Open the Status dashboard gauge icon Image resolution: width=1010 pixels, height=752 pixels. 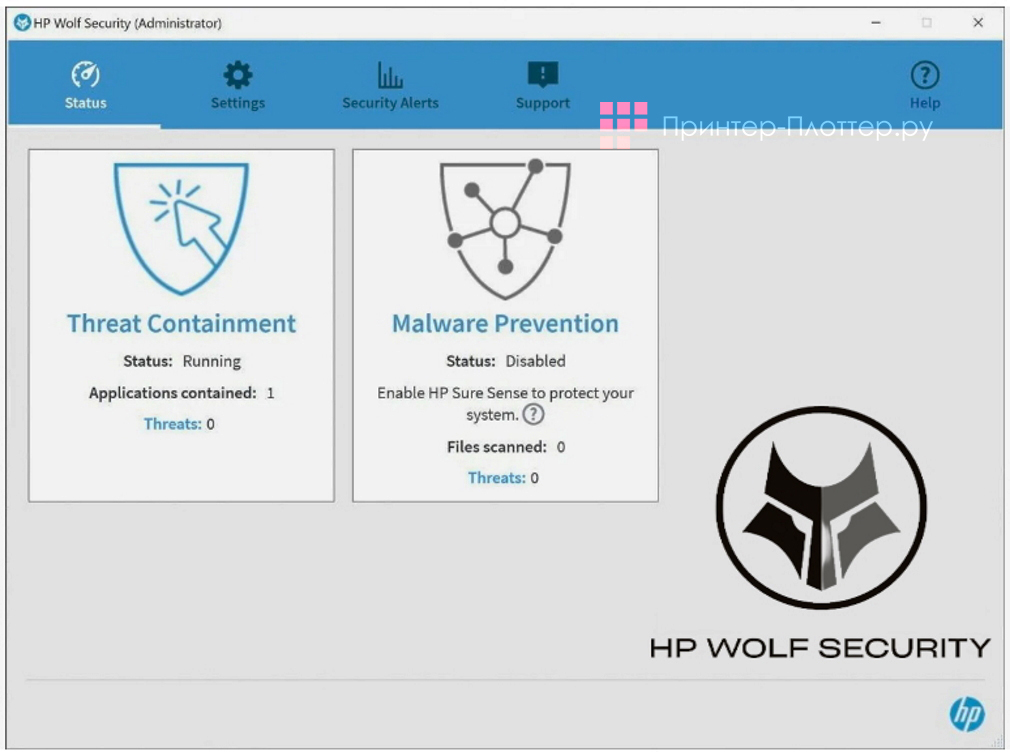pyautogui.click(x=85, y=73)
